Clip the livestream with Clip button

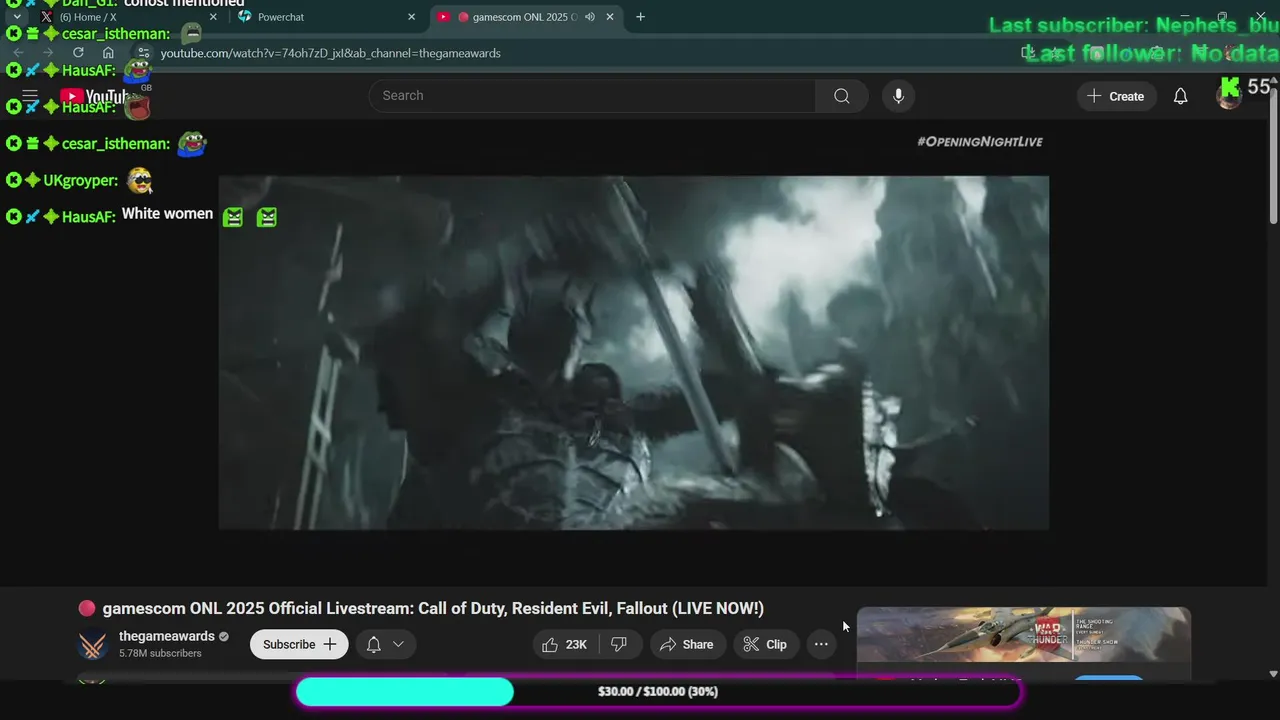(765, 645)
